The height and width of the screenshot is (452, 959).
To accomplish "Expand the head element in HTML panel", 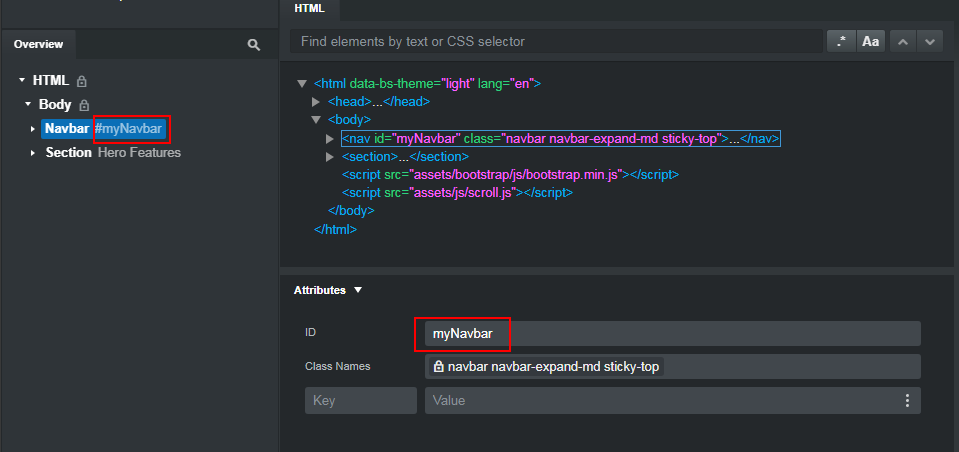I will point(316,102).
